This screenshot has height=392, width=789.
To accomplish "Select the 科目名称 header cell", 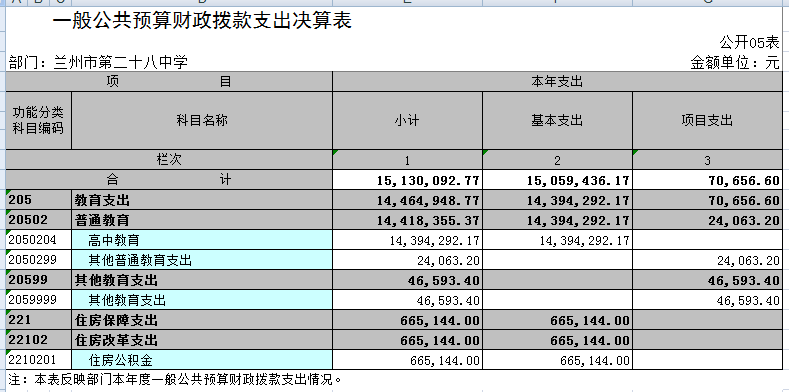I will point(202,120).
